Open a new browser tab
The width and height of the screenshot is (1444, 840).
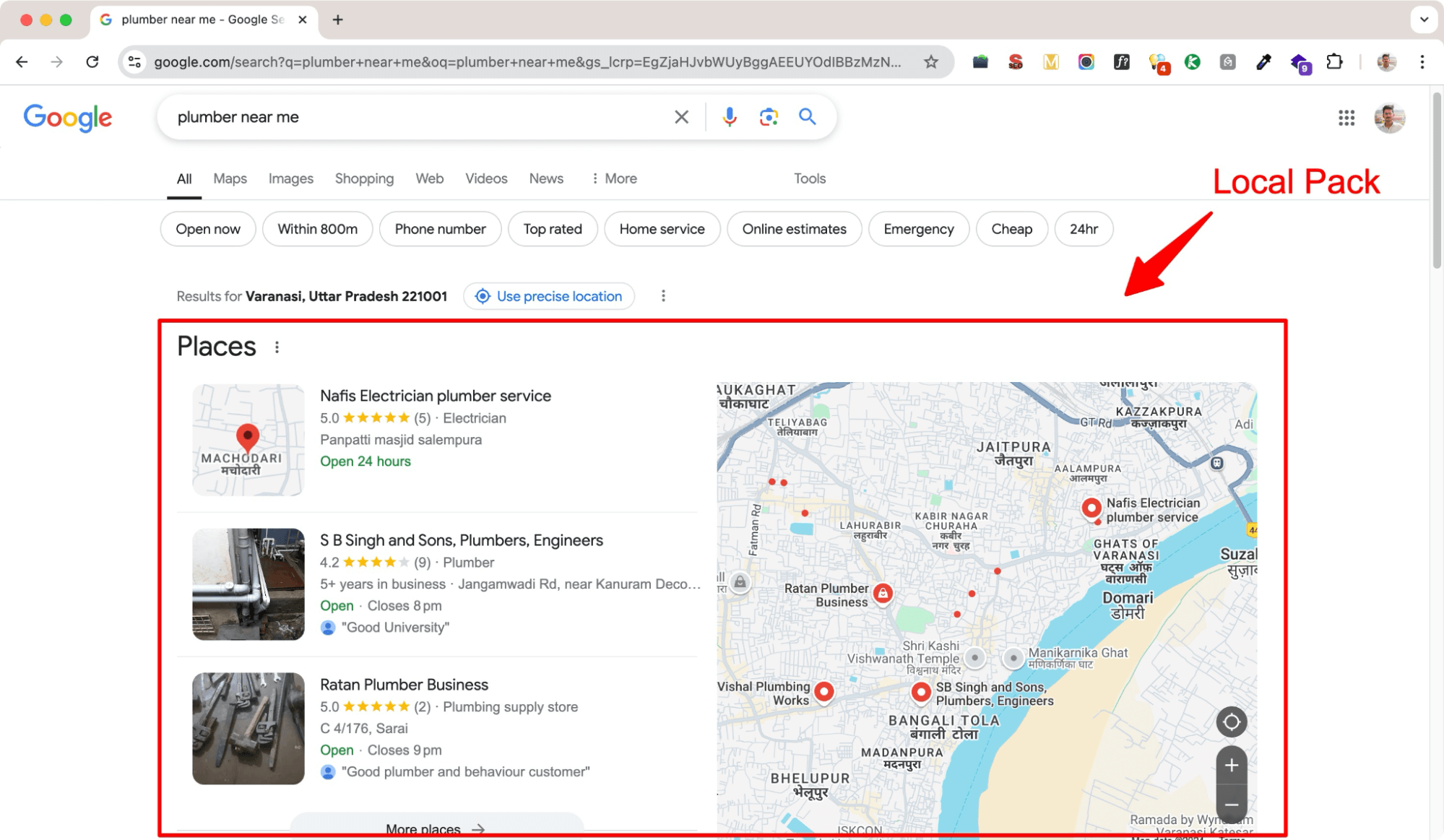coord(337,20)
